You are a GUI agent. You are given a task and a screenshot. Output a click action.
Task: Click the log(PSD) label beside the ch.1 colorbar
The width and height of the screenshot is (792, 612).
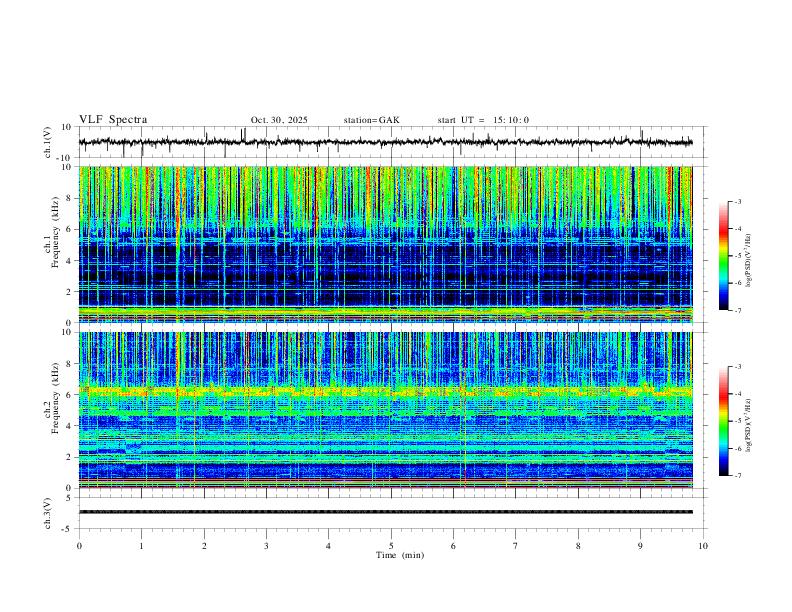(749, 261)
